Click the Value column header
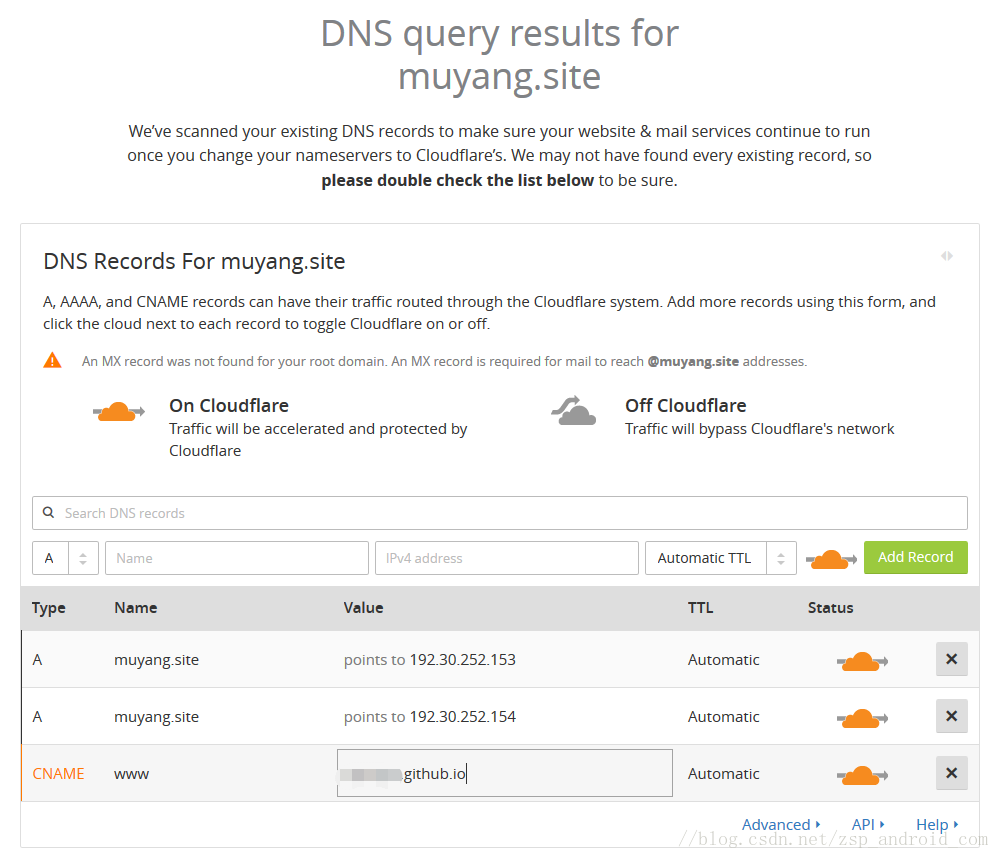 click(x=364, y=608)
